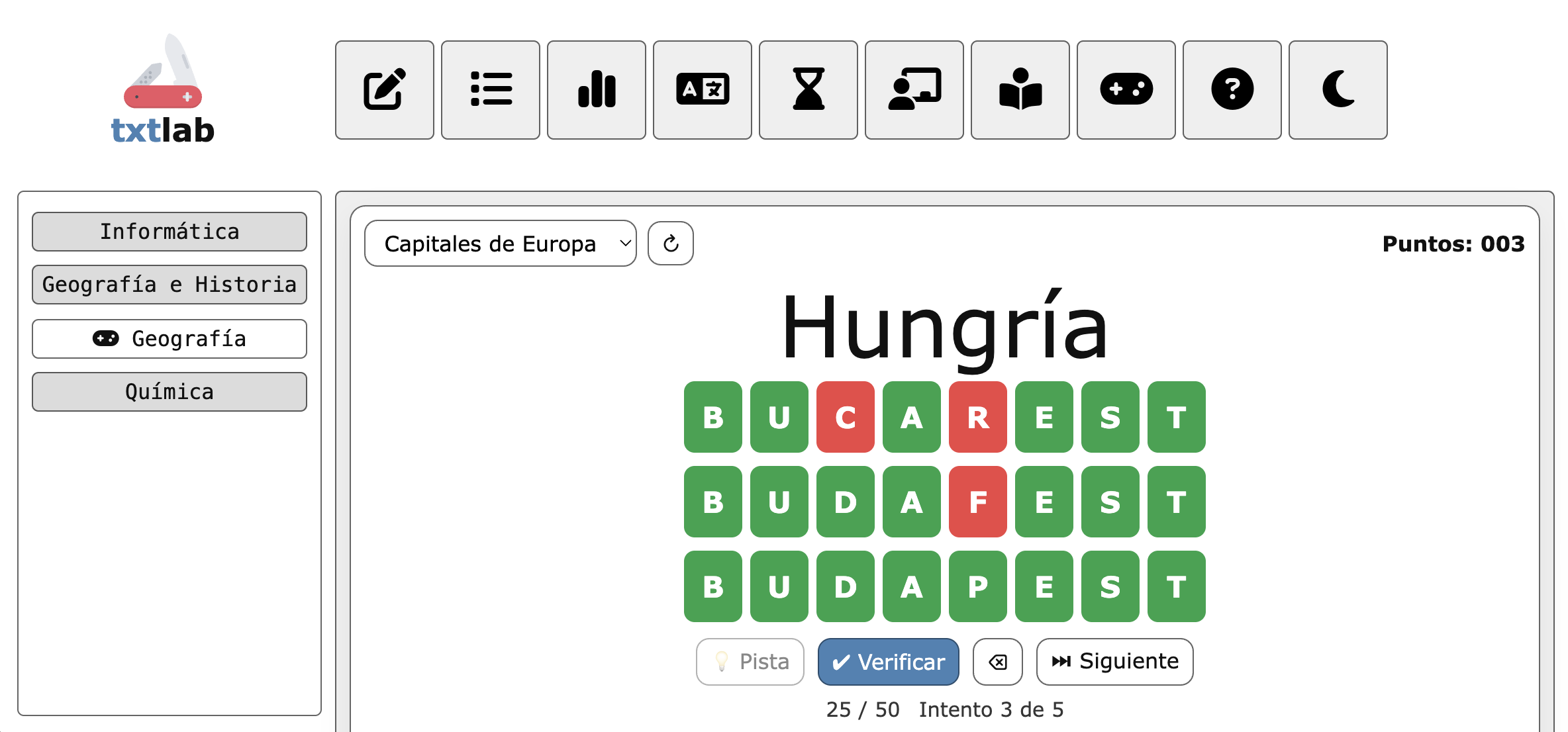1568x732 pixels.
Task: Click the gamepad icon in top toolbar
Action: pyautogui.click(x=1126, y=90)
